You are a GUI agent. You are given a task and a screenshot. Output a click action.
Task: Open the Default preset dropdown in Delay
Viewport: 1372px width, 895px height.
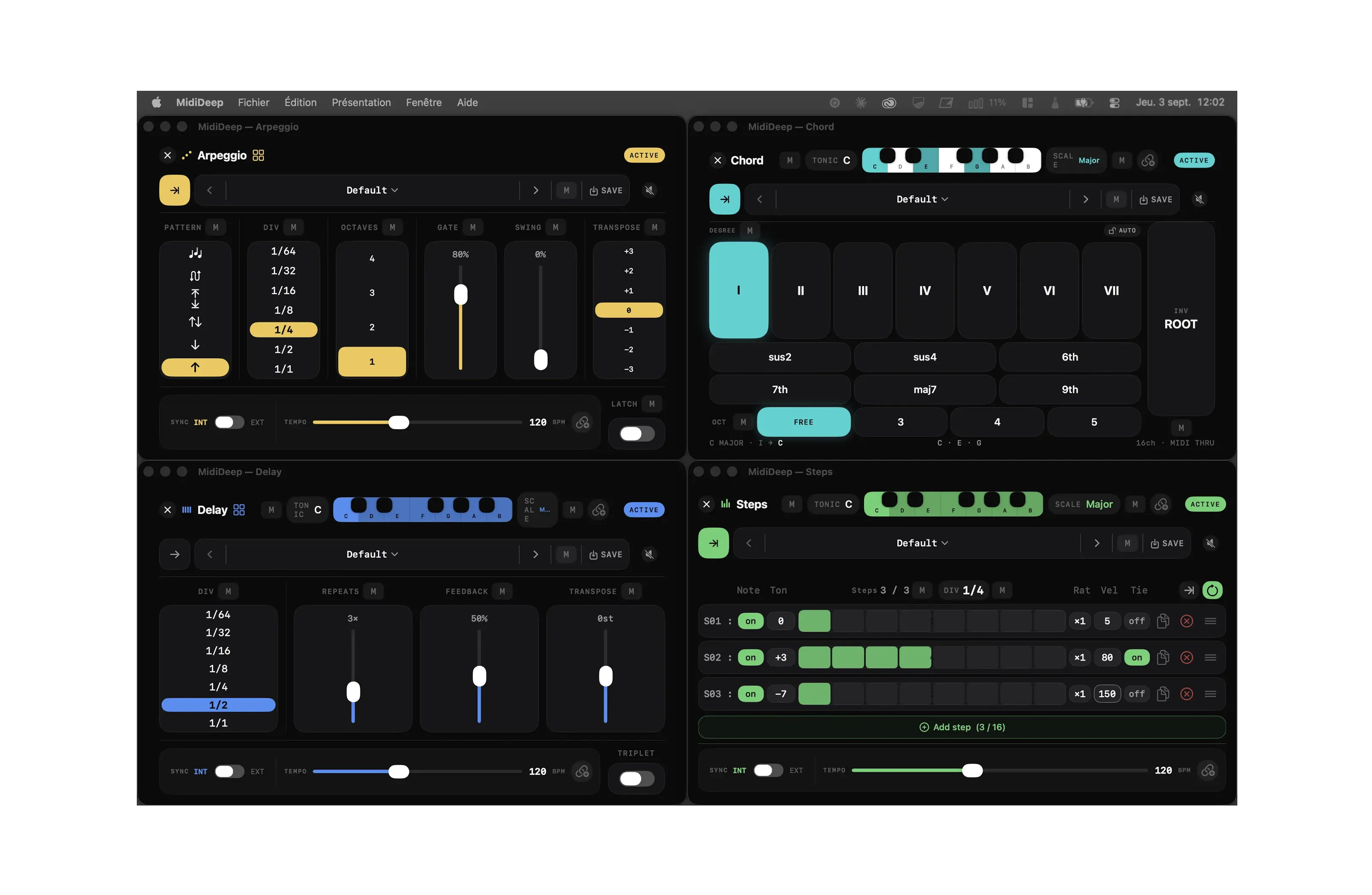[x=372, y=555]
